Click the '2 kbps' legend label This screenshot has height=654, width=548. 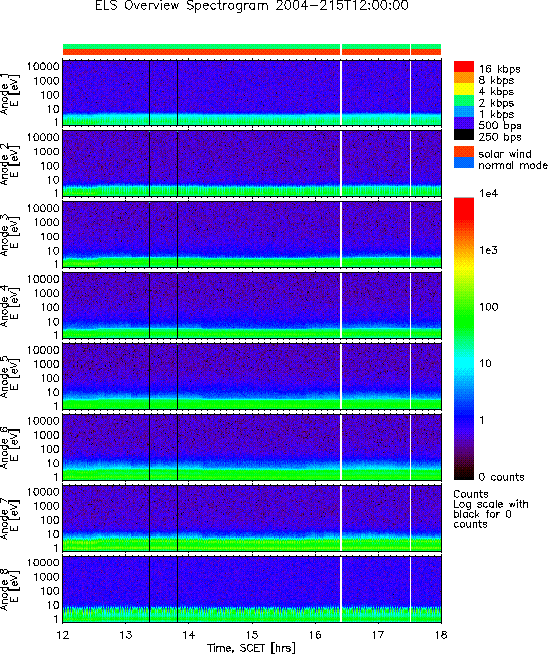pos(496,103)
